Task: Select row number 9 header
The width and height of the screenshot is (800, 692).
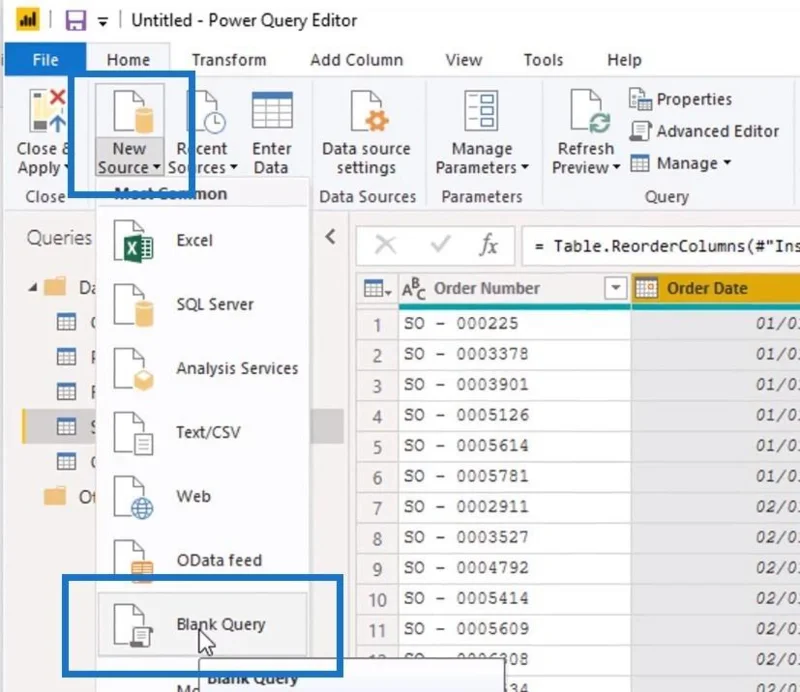Action: coord(377,569)
